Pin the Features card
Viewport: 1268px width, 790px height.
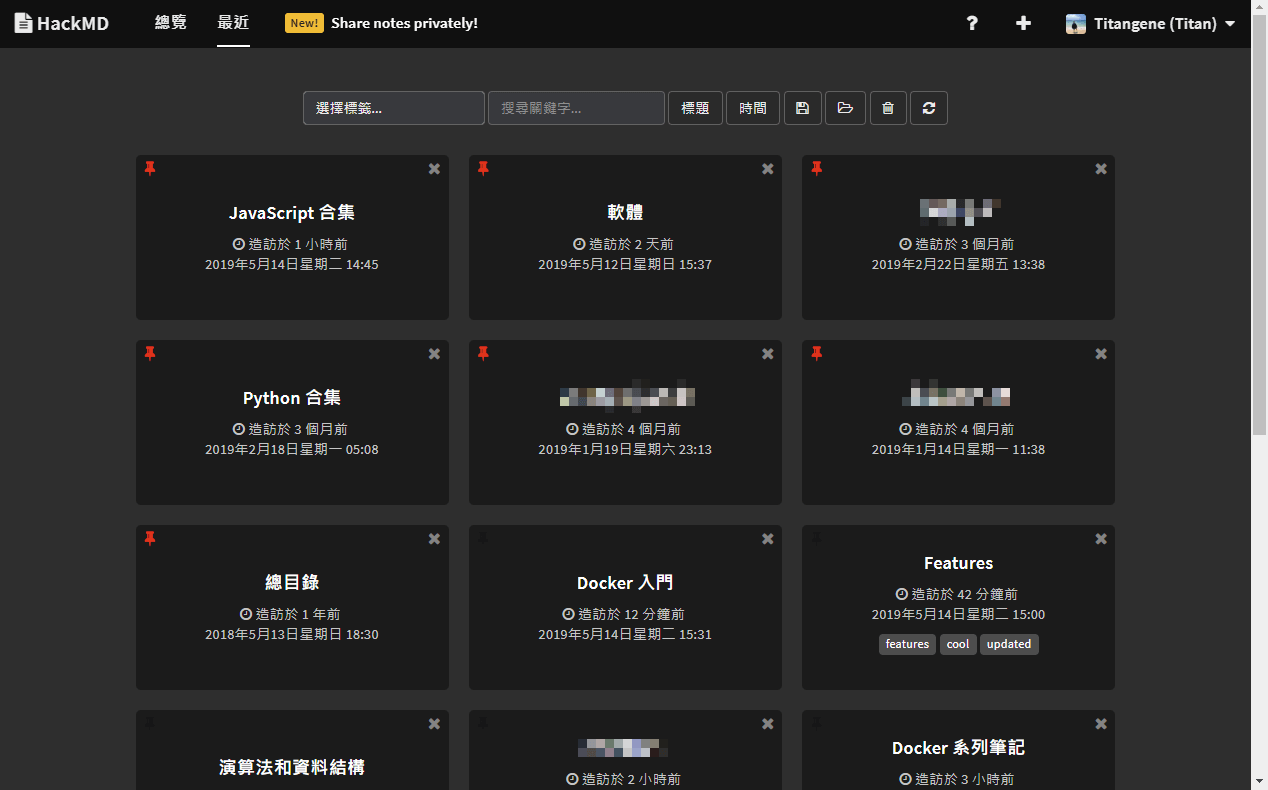pyautogui.click(x=816, y=539)
